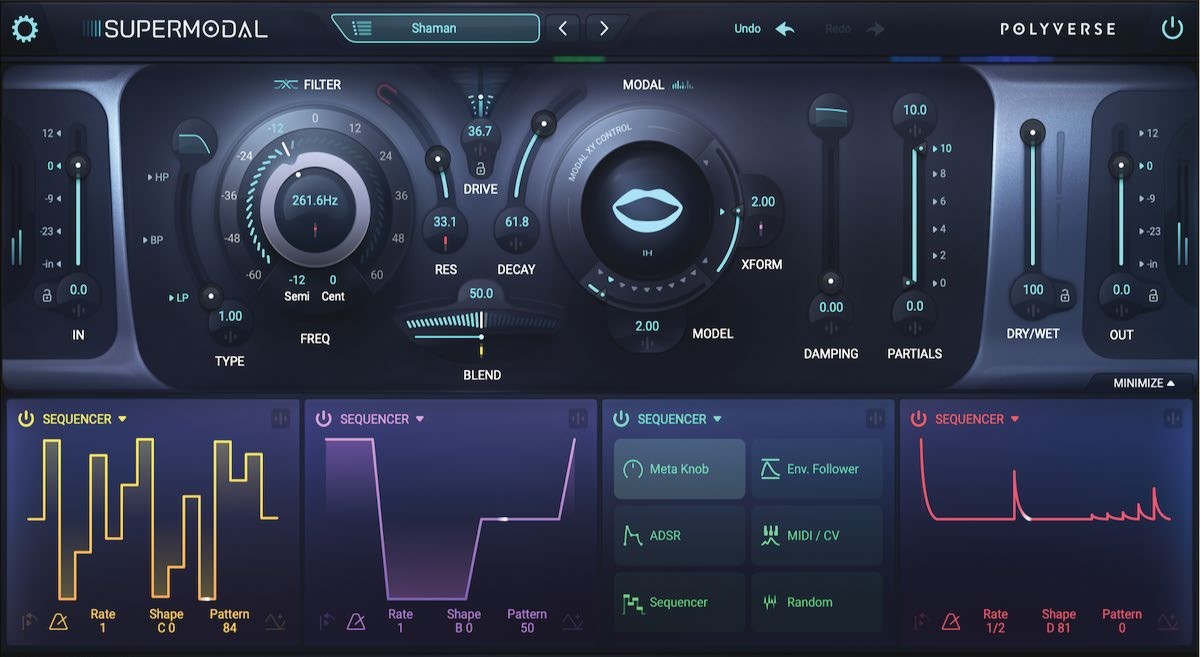Screen dimensions: 1200x657
Task: Select Sequencer modulator type
Action: pyautogui.click(x=680, y=602)
